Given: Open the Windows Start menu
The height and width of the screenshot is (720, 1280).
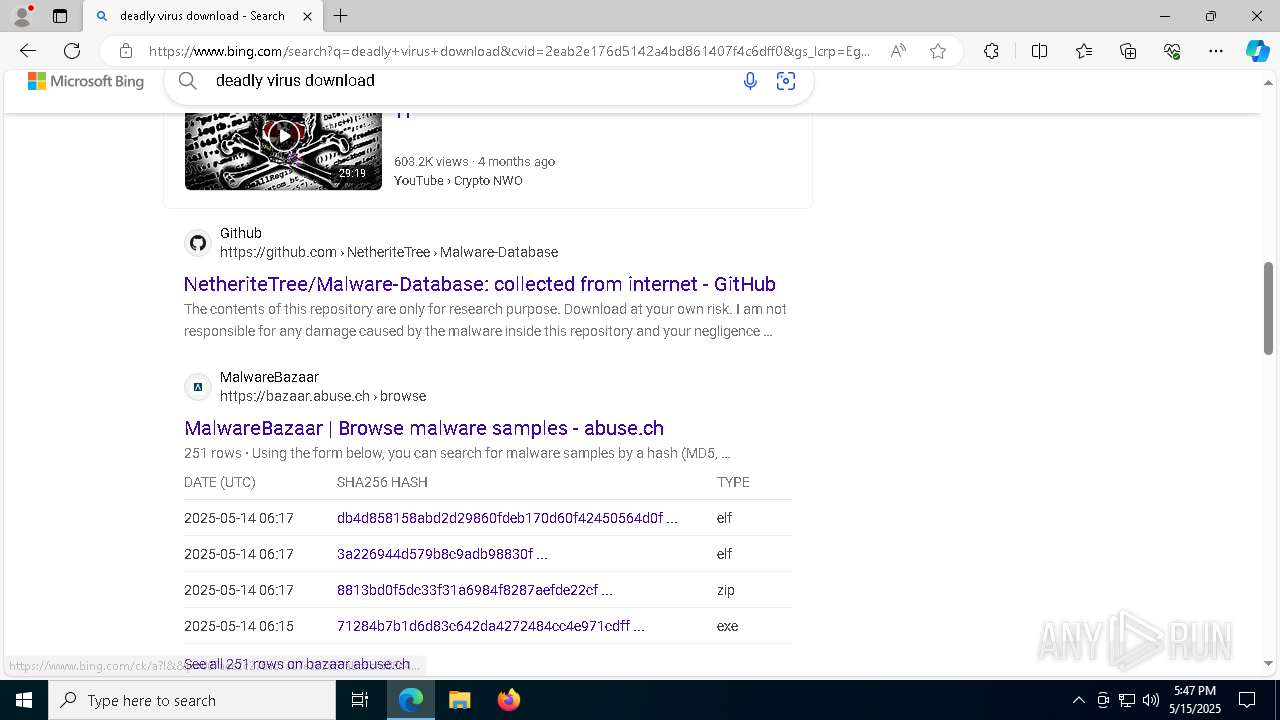Looking at the screenshot, I should 24,700.
